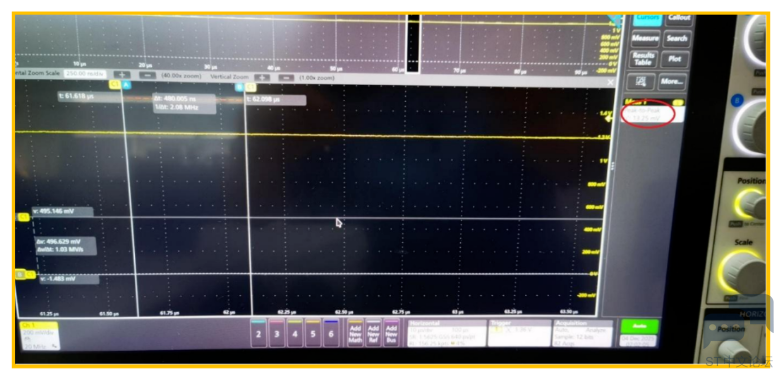Viewport: 782px width, 377px height.
Task: Tap the draw-a-box zoom icon
Action: point(641,81)
